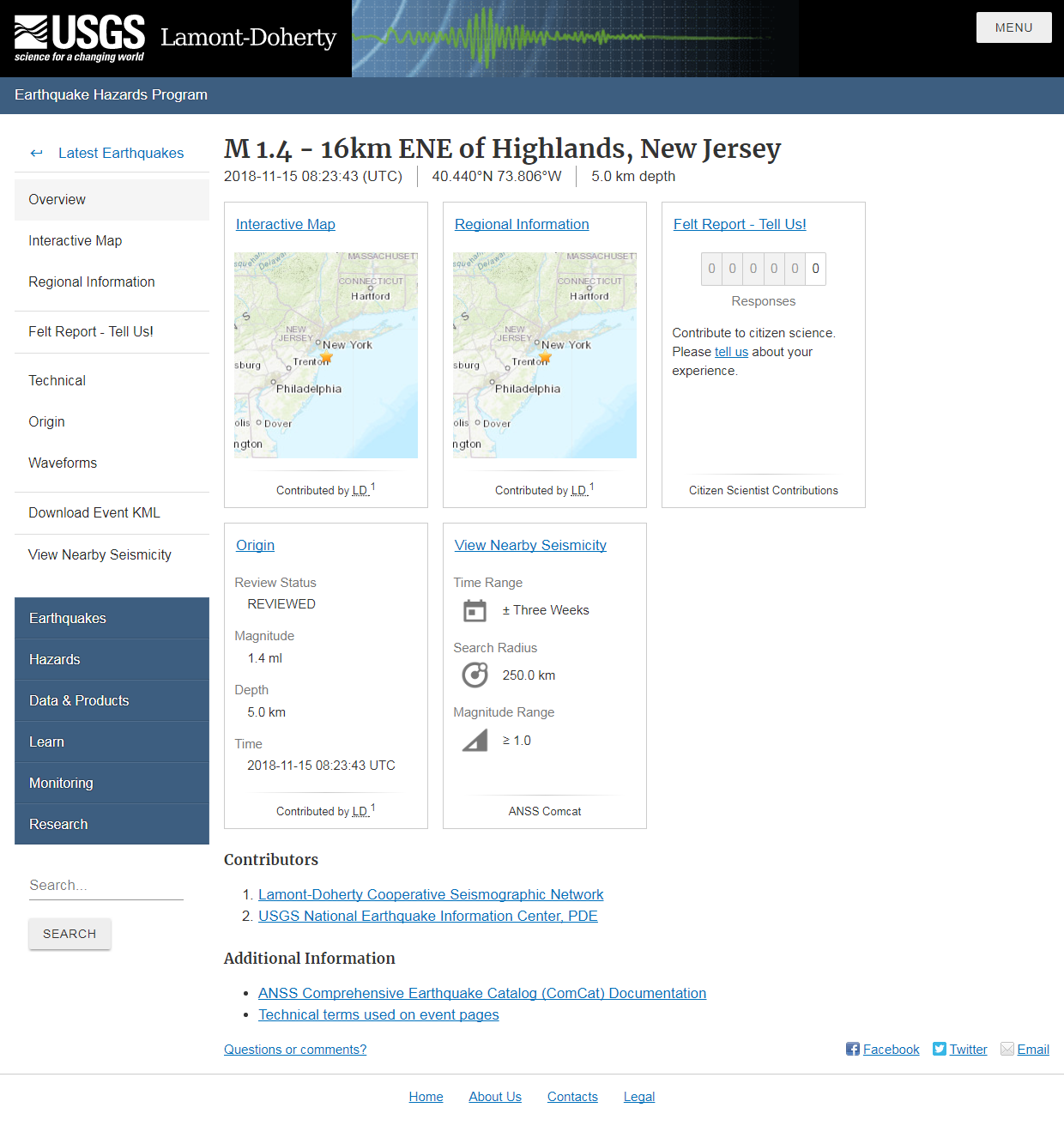Click the Time Range calendar icon
Screen dimensions: 1064x1132
point(475,610)
